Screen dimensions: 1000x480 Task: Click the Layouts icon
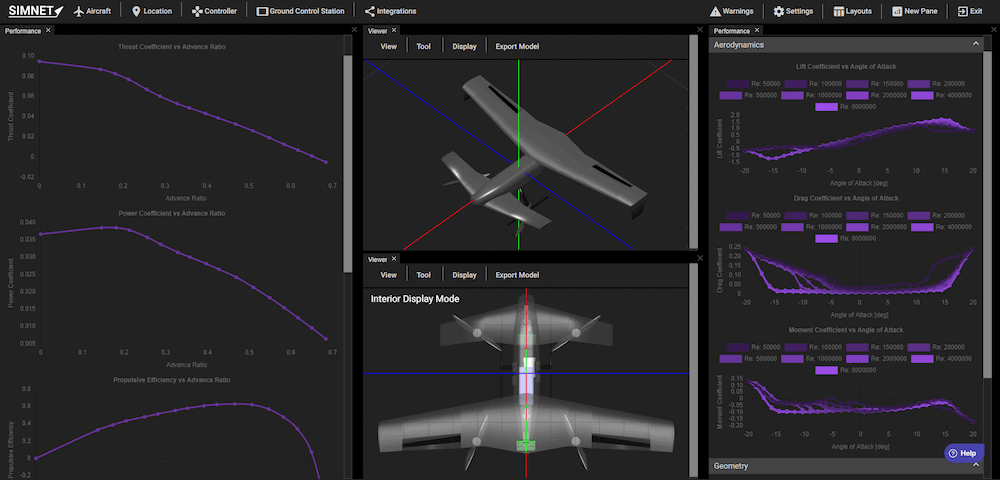(839, 11)
